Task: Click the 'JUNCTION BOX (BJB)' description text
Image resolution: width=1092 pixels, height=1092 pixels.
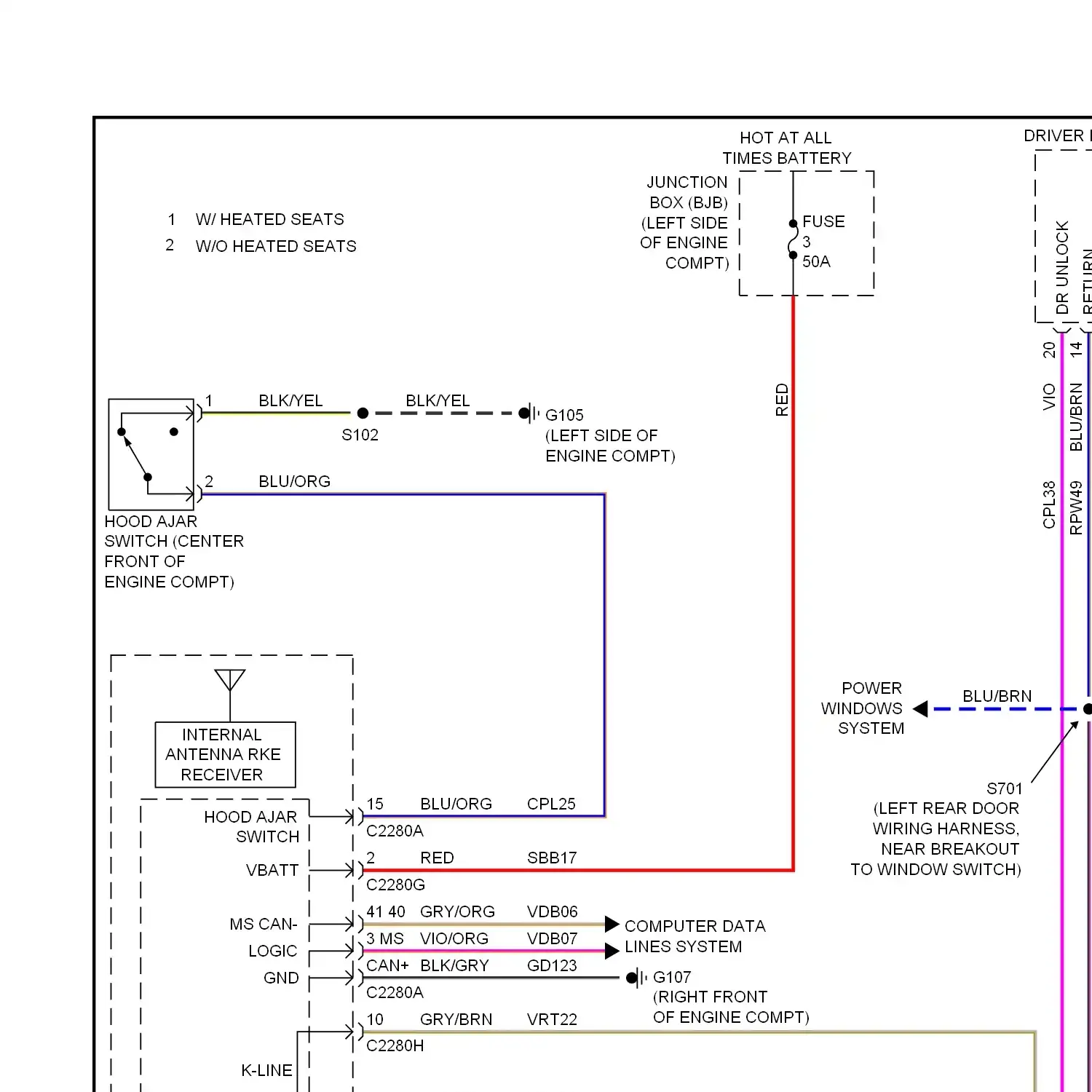Action: (685, 223)
